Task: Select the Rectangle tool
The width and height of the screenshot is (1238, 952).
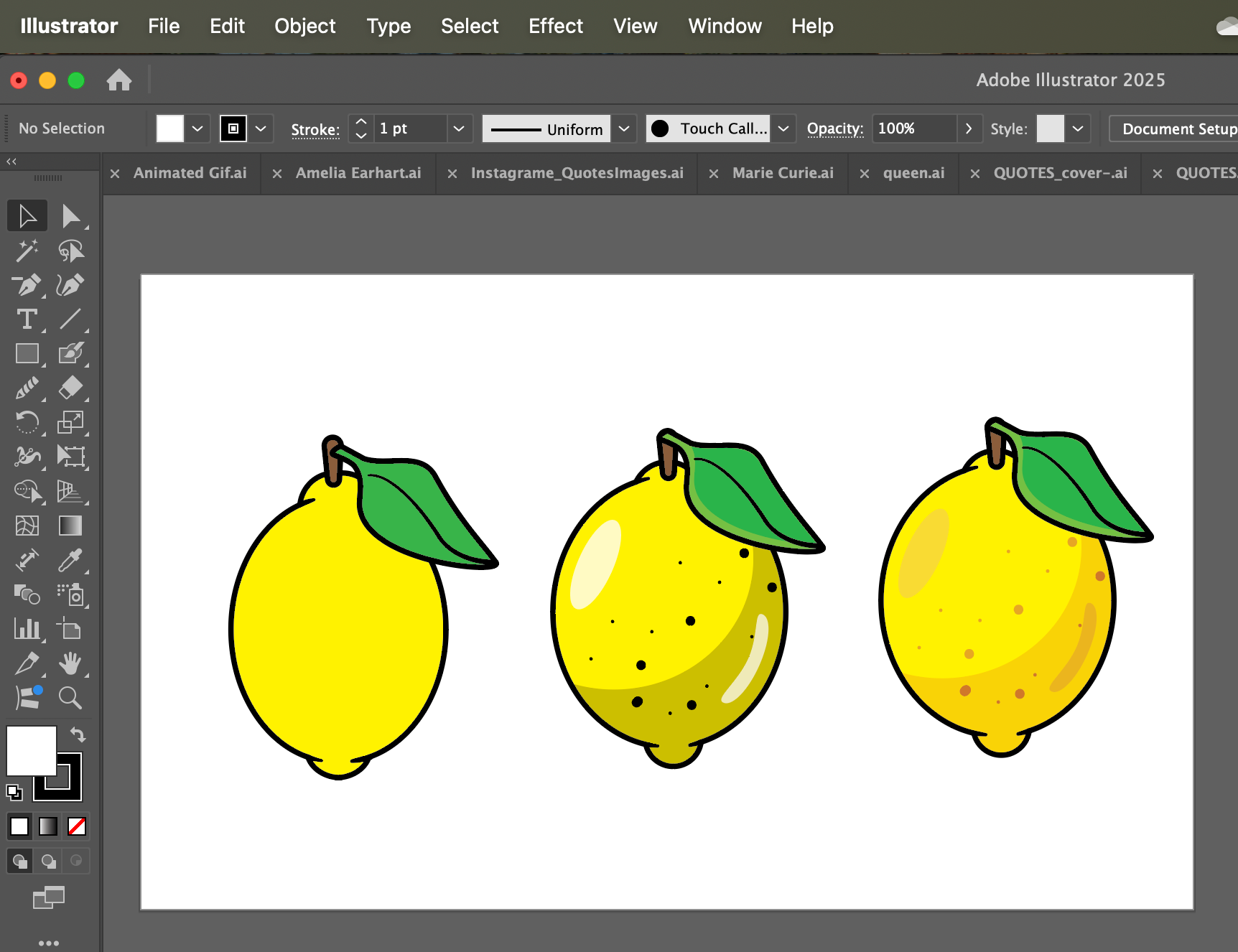Action: (27, 353)
